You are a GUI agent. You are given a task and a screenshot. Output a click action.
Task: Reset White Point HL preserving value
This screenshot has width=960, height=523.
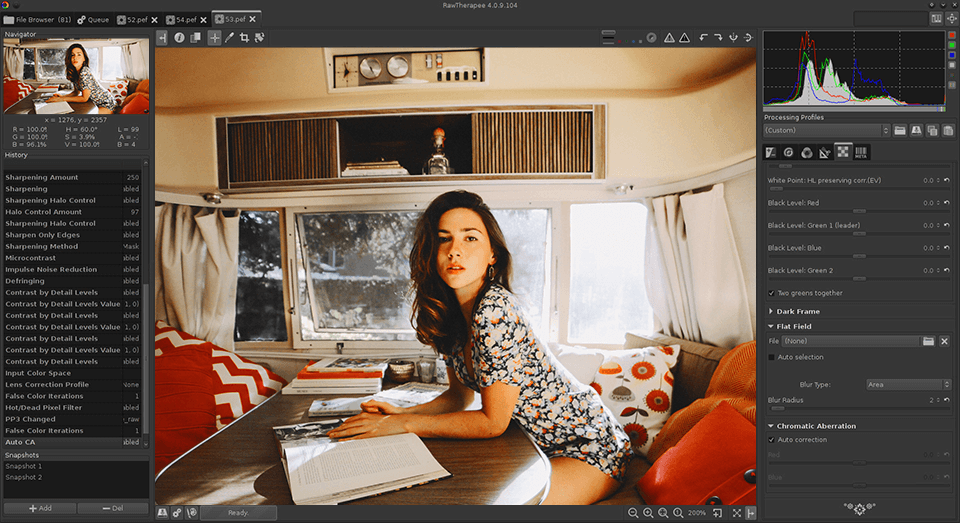pos(947,180)
